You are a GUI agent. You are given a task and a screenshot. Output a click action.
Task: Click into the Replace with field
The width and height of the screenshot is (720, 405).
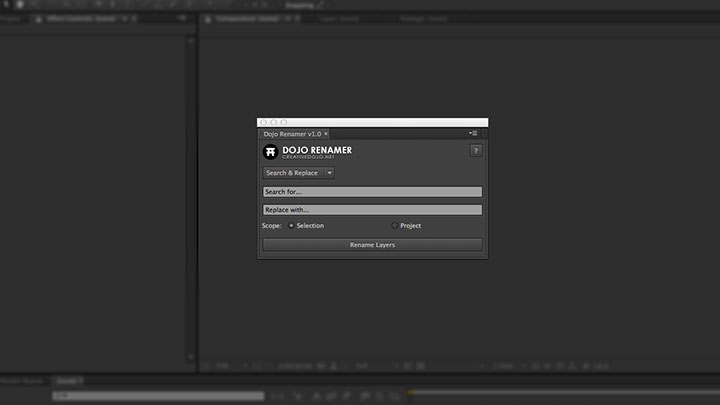coord(372,210)
